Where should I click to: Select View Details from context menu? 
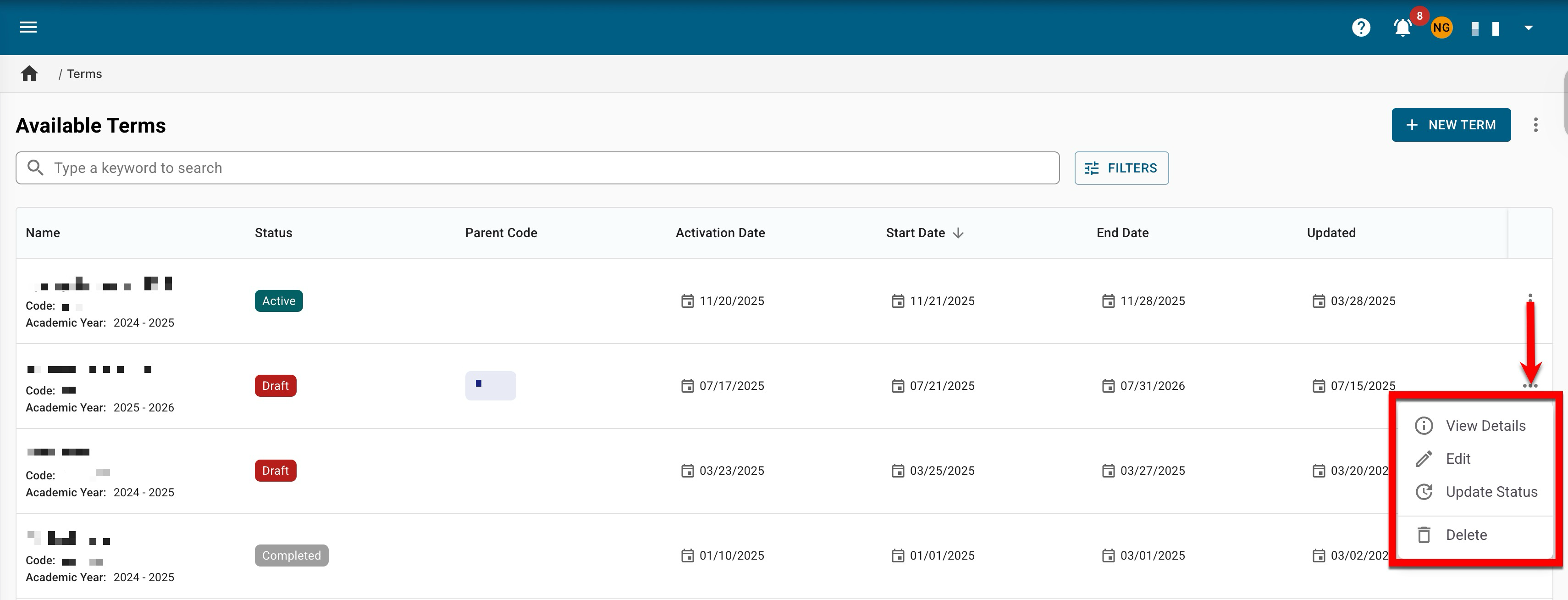[1485, 426]
